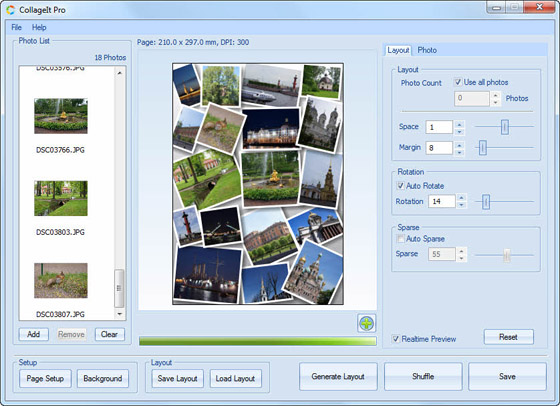The width and height of the screenshot is (560, 406).
Task: Select the DSC03766.JPG fountain thumbnail
Action: tap(61, 116)
